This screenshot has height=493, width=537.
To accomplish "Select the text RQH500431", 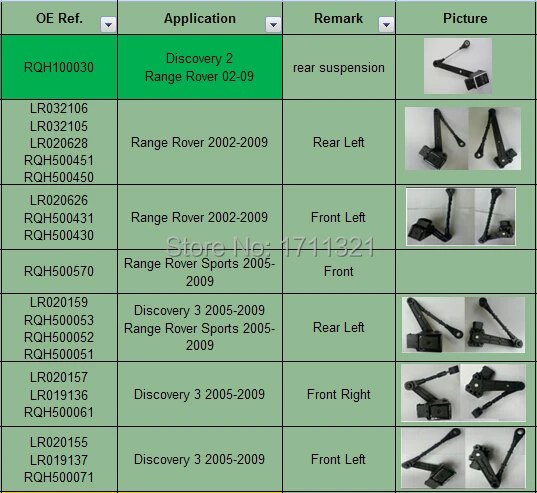I will (59, 218).
